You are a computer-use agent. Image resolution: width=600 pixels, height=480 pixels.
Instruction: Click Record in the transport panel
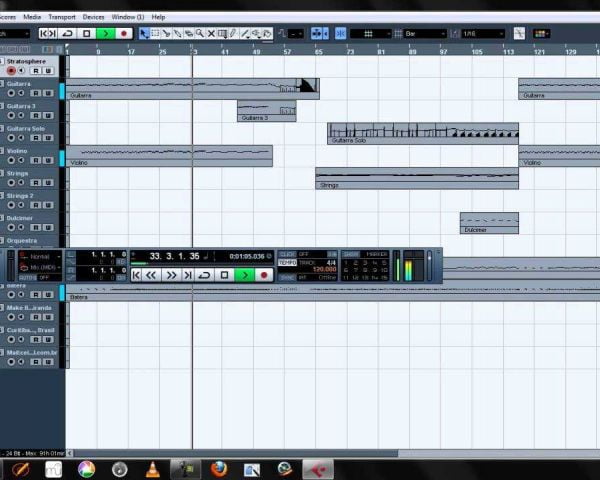[x=264, y=275]
